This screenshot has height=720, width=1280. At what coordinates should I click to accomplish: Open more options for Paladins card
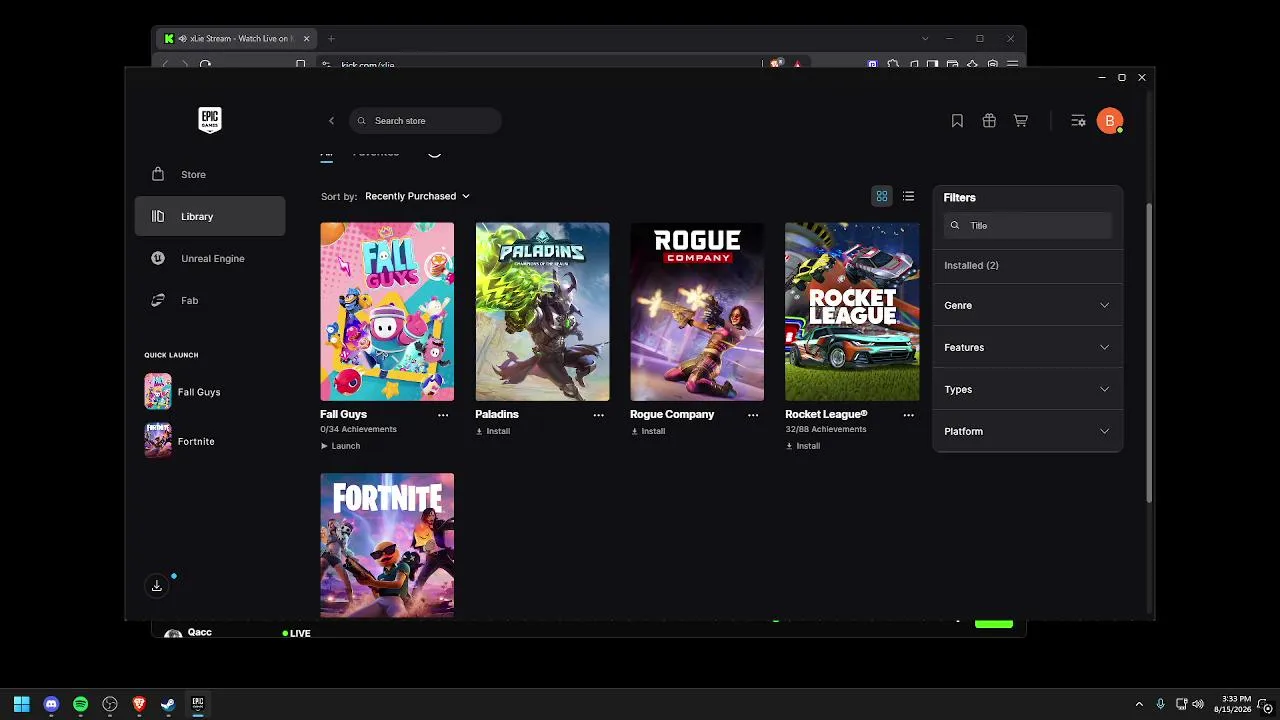(x=599, y=415)
